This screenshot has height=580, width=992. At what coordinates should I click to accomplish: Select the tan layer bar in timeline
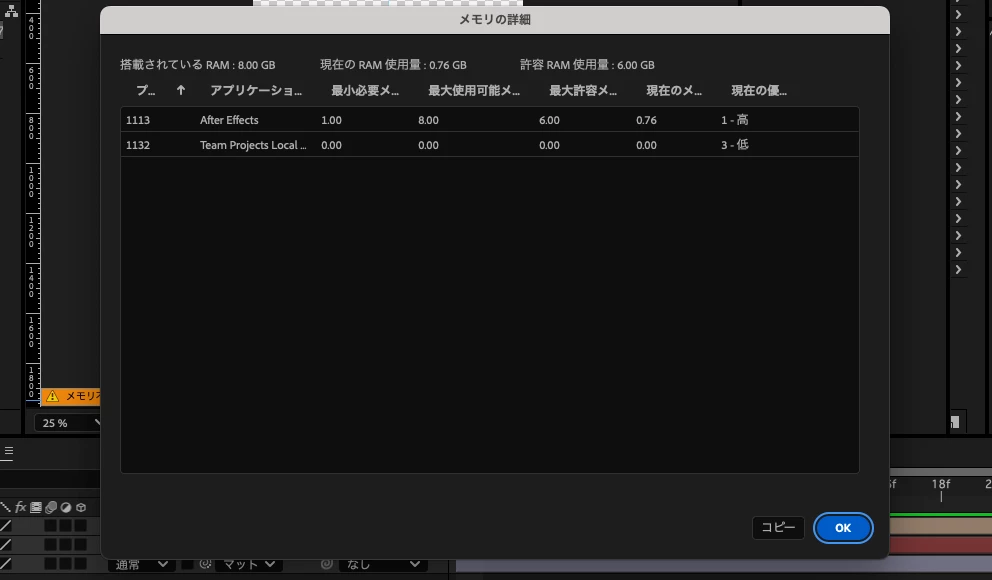[x=941, y=526]
